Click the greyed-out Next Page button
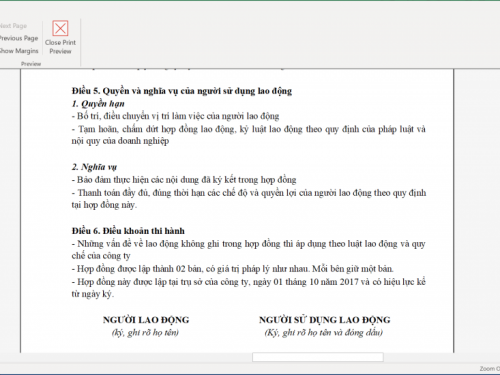500x375 pixels. point(13,26)
